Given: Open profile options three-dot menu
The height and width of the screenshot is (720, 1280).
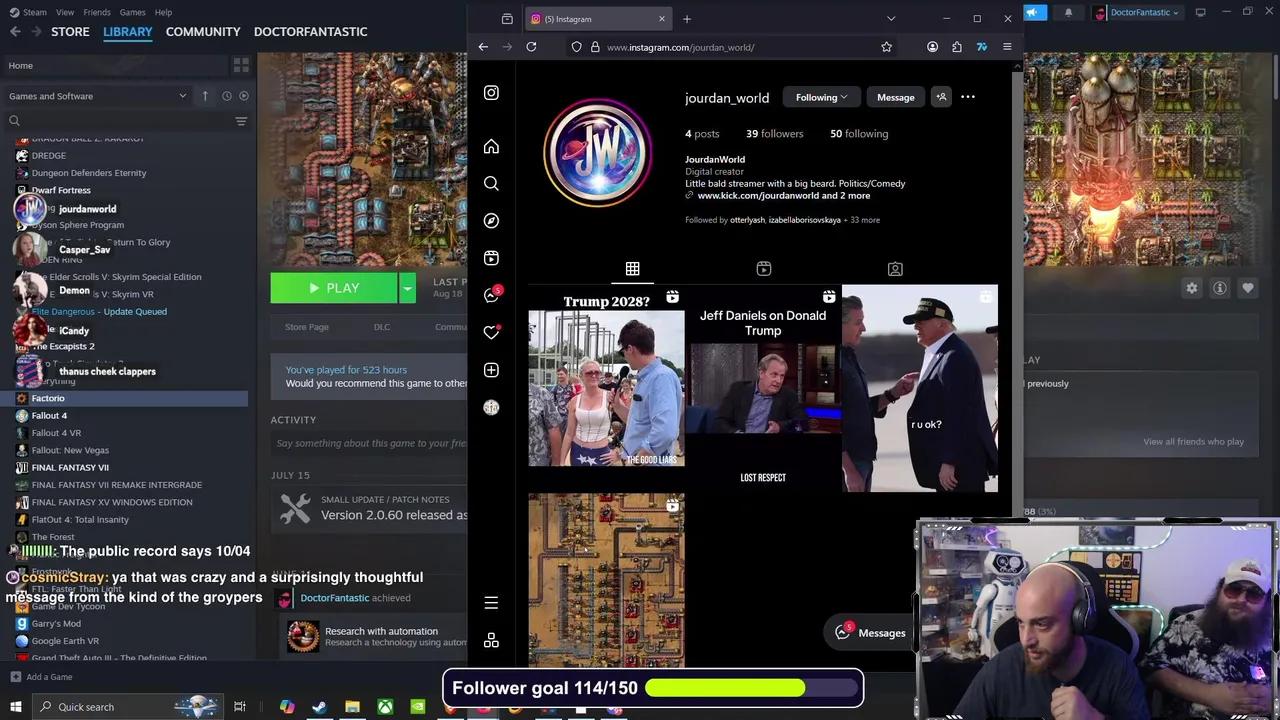Looking at the screenshot, I should click(968, 97).
